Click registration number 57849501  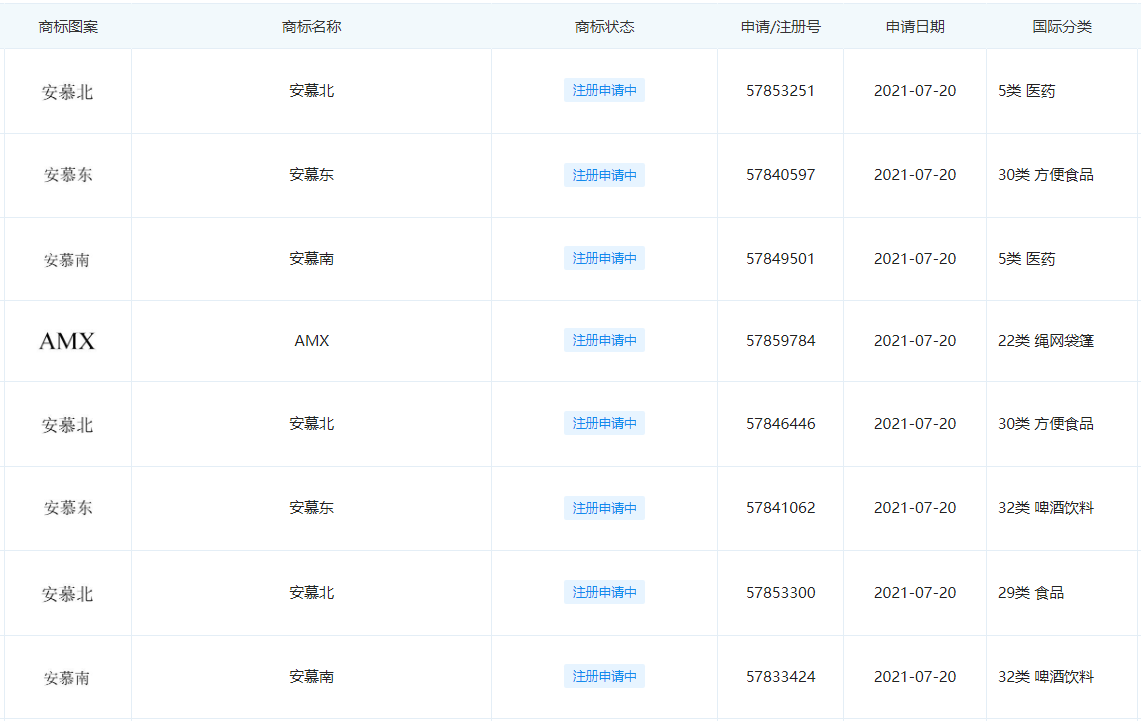(x=780, y=259)
